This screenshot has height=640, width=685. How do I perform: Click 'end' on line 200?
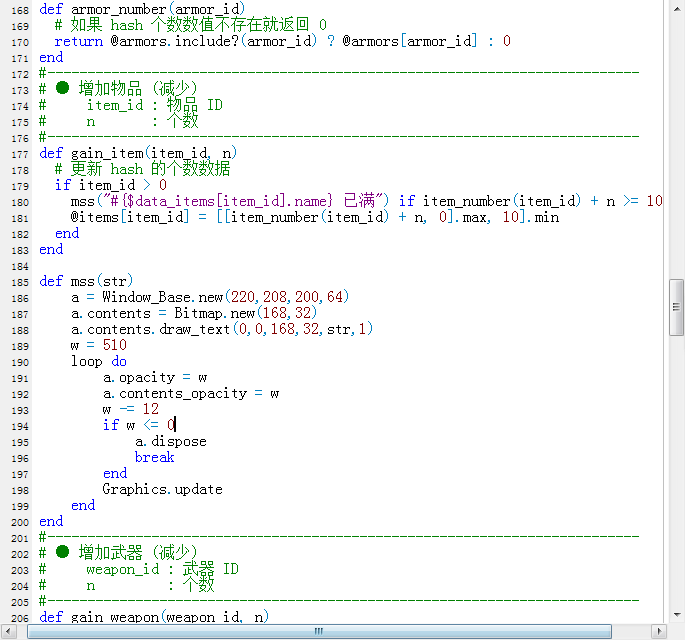(x=51, y=522)
